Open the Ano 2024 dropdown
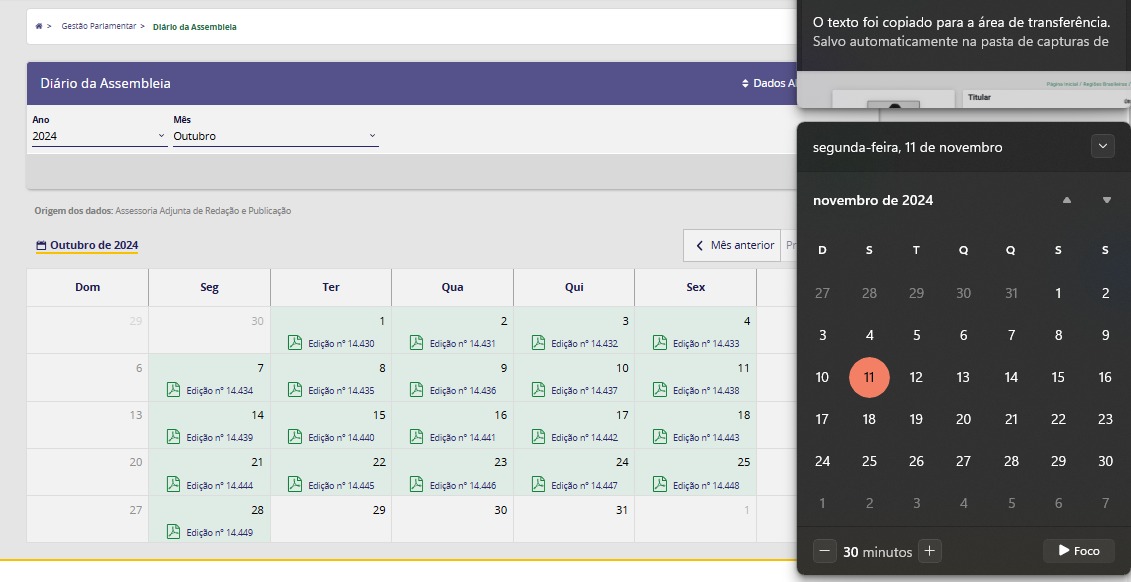Screen dimensions: 1131x582 pyautogui.click(x=98, y=136)
